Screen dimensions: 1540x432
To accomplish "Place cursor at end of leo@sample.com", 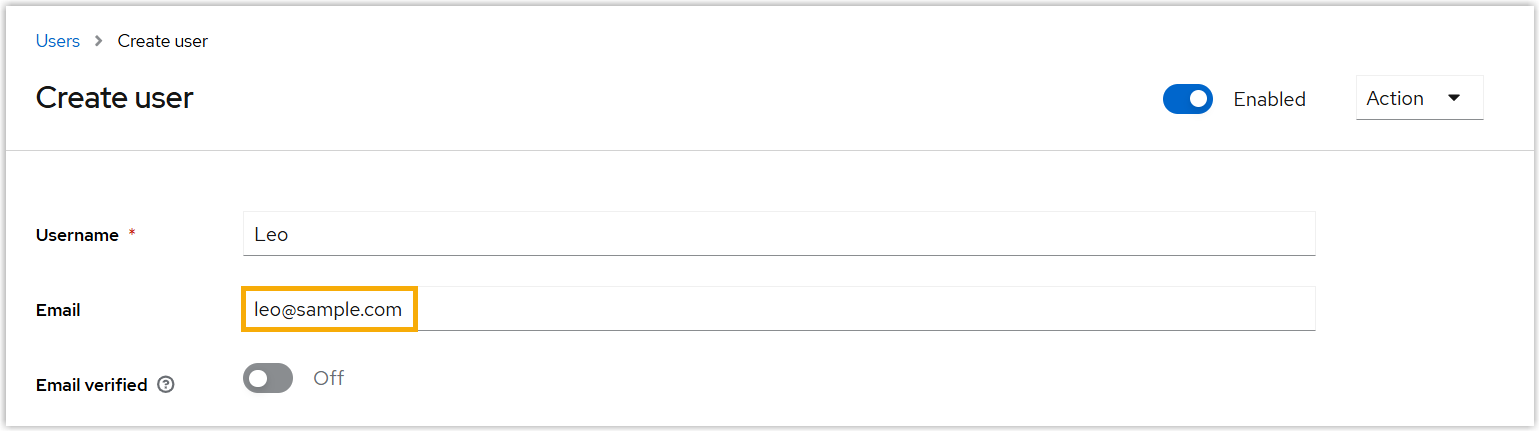I will pos(403,310).
